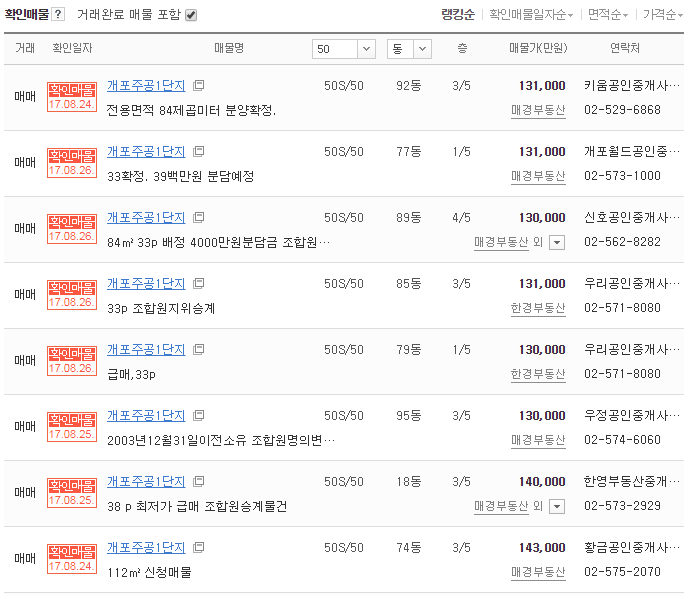Open 한경부동산 source link on 85동 row
691x595 pixels.
click(x=538, y=308)
